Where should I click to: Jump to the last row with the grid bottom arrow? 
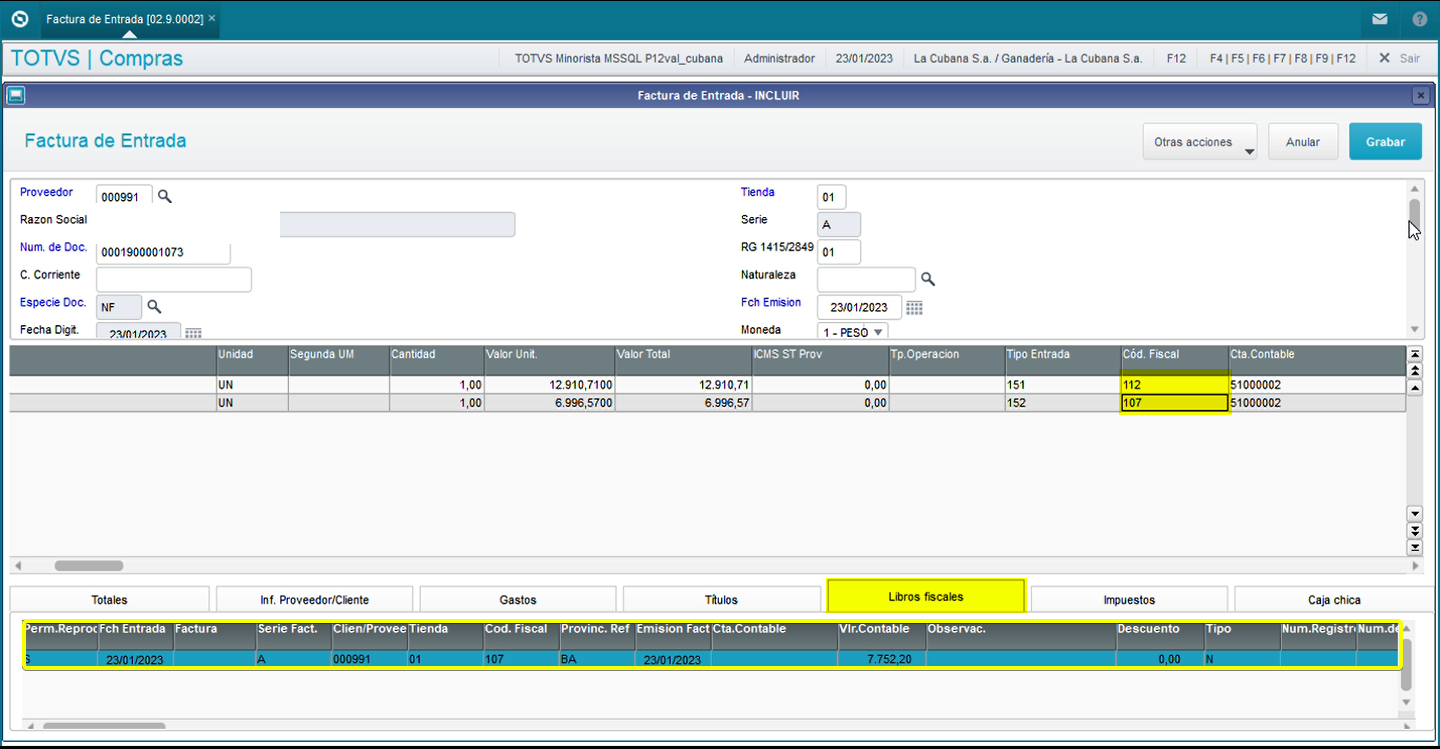[1415, 547]
